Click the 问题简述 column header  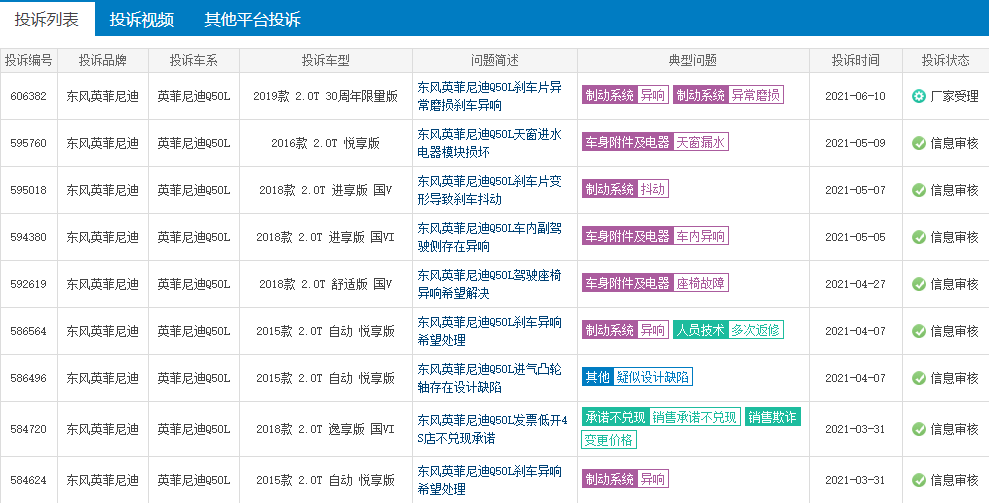click(495, 61)
